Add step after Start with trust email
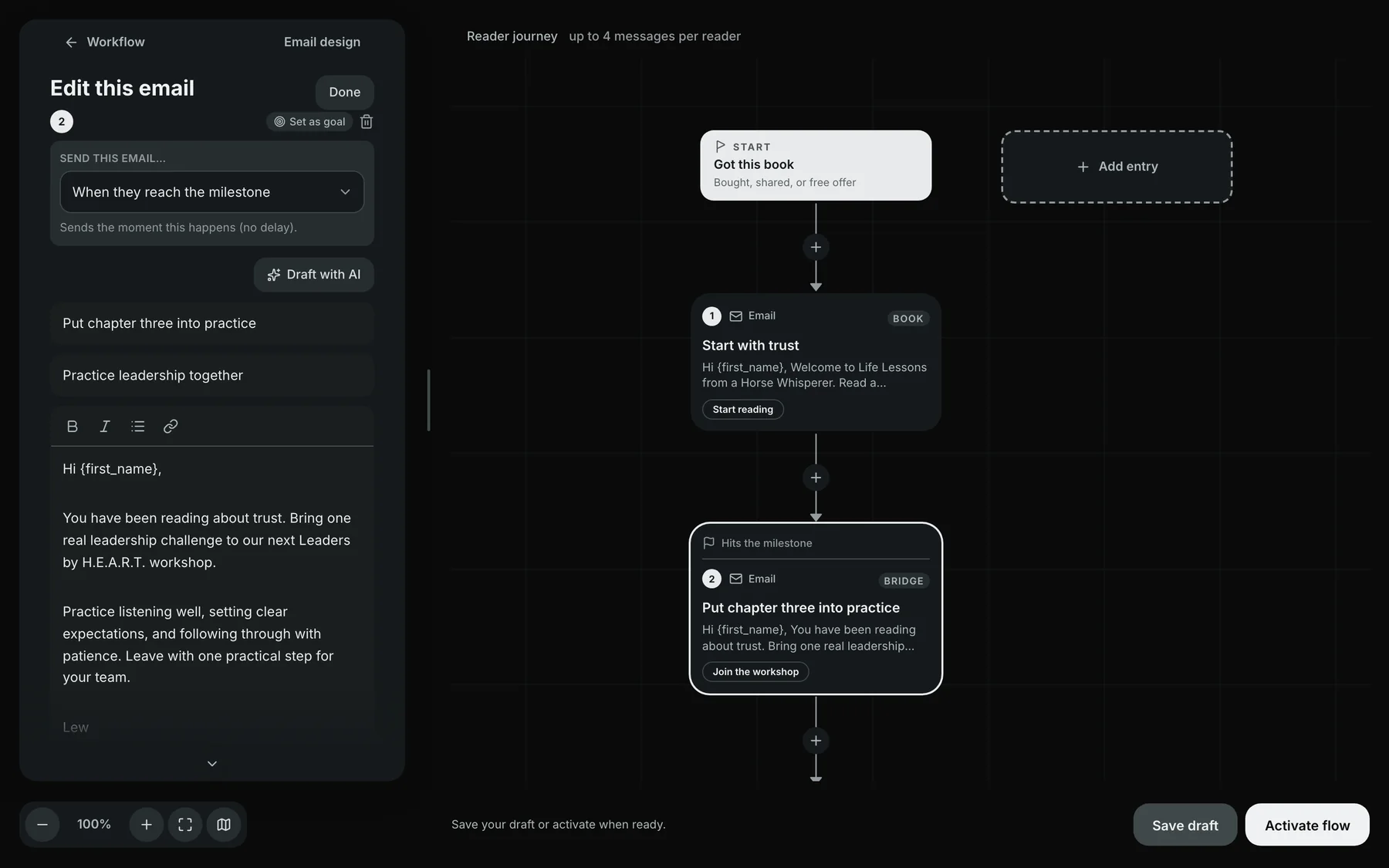Viewport: 1389px width, 868px height. coord(816,478)
